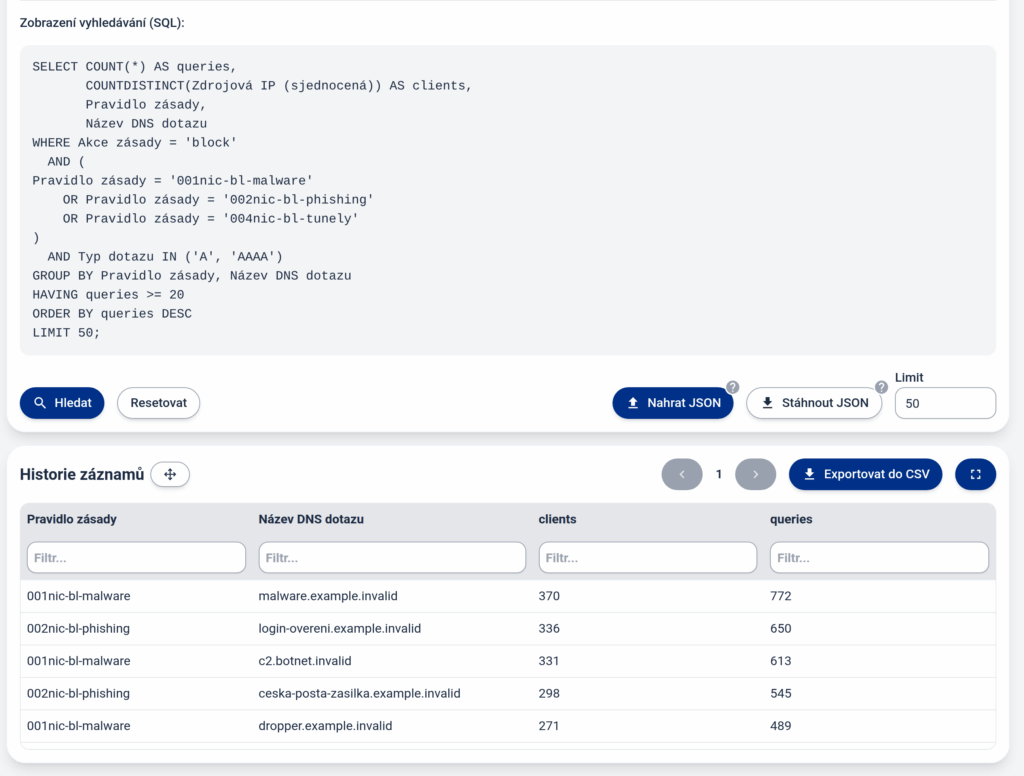Expand table to fullscreen view
Screen dimensions: 1024x776
pyautogui.click(x=976, y=474)
